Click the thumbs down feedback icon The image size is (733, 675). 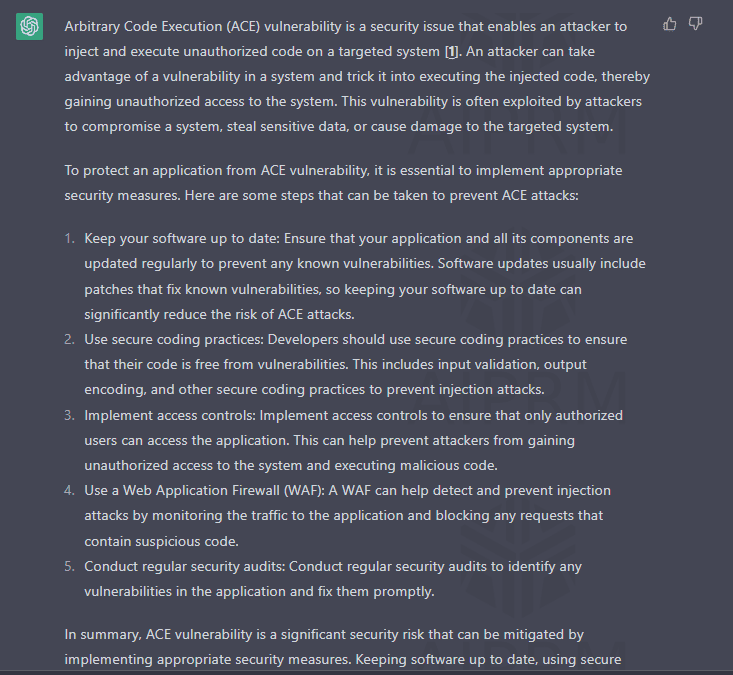pyautogui.click(x=696, y=24)
